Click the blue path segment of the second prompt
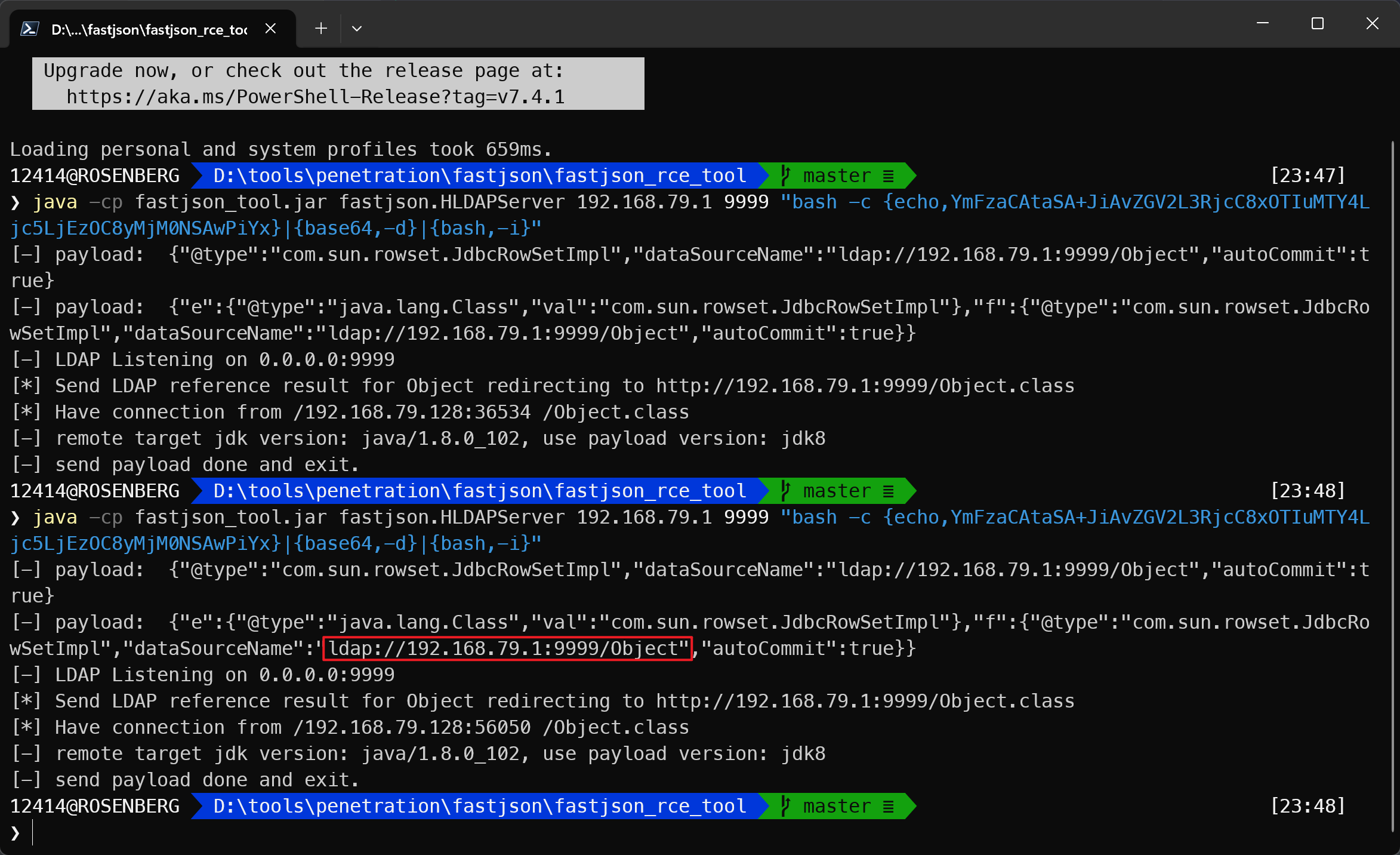 tap(479, 491)
